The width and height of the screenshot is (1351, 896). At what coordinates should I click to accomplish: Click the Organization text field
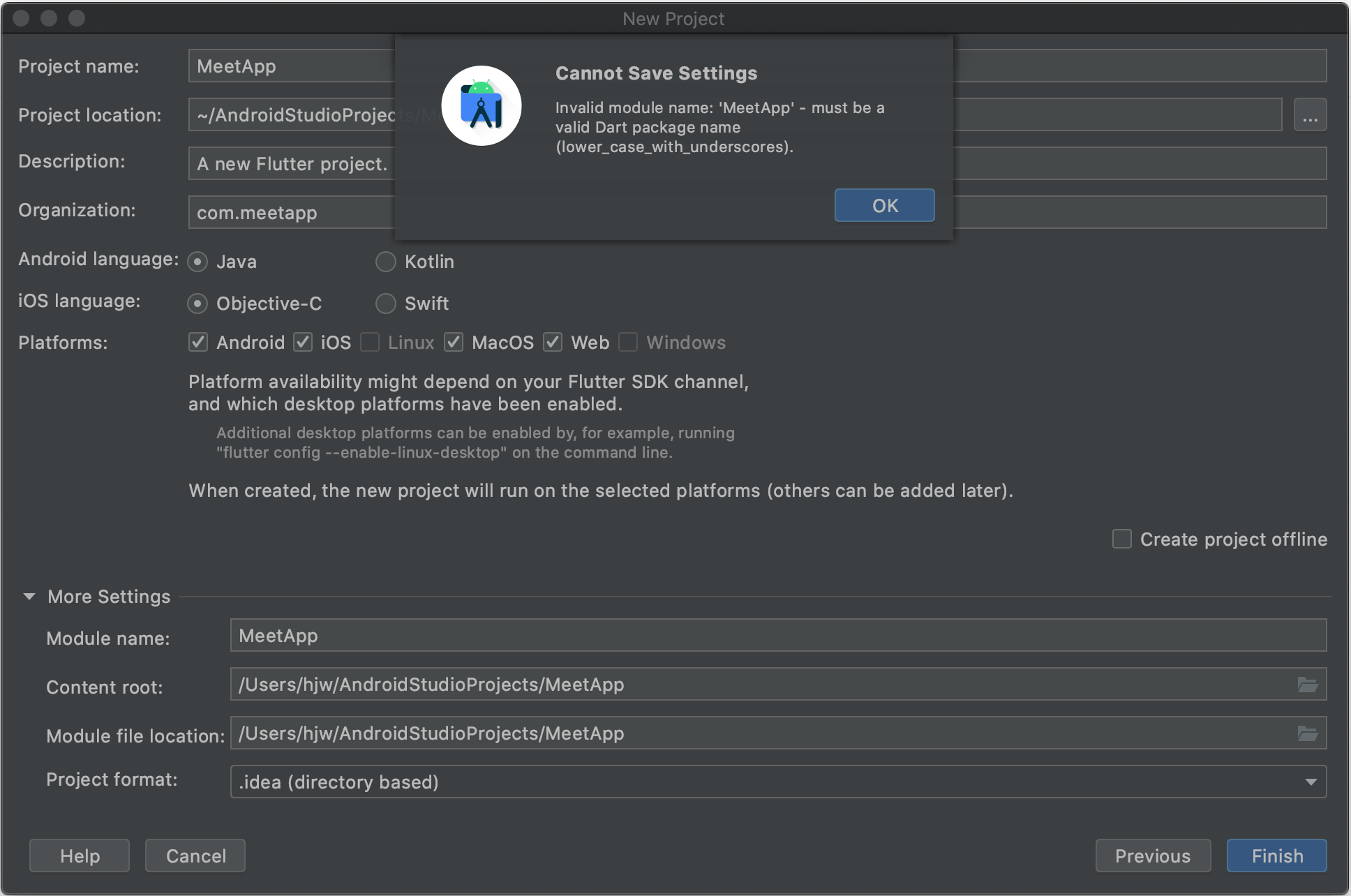pyautogui.click(x=290, y=213)
